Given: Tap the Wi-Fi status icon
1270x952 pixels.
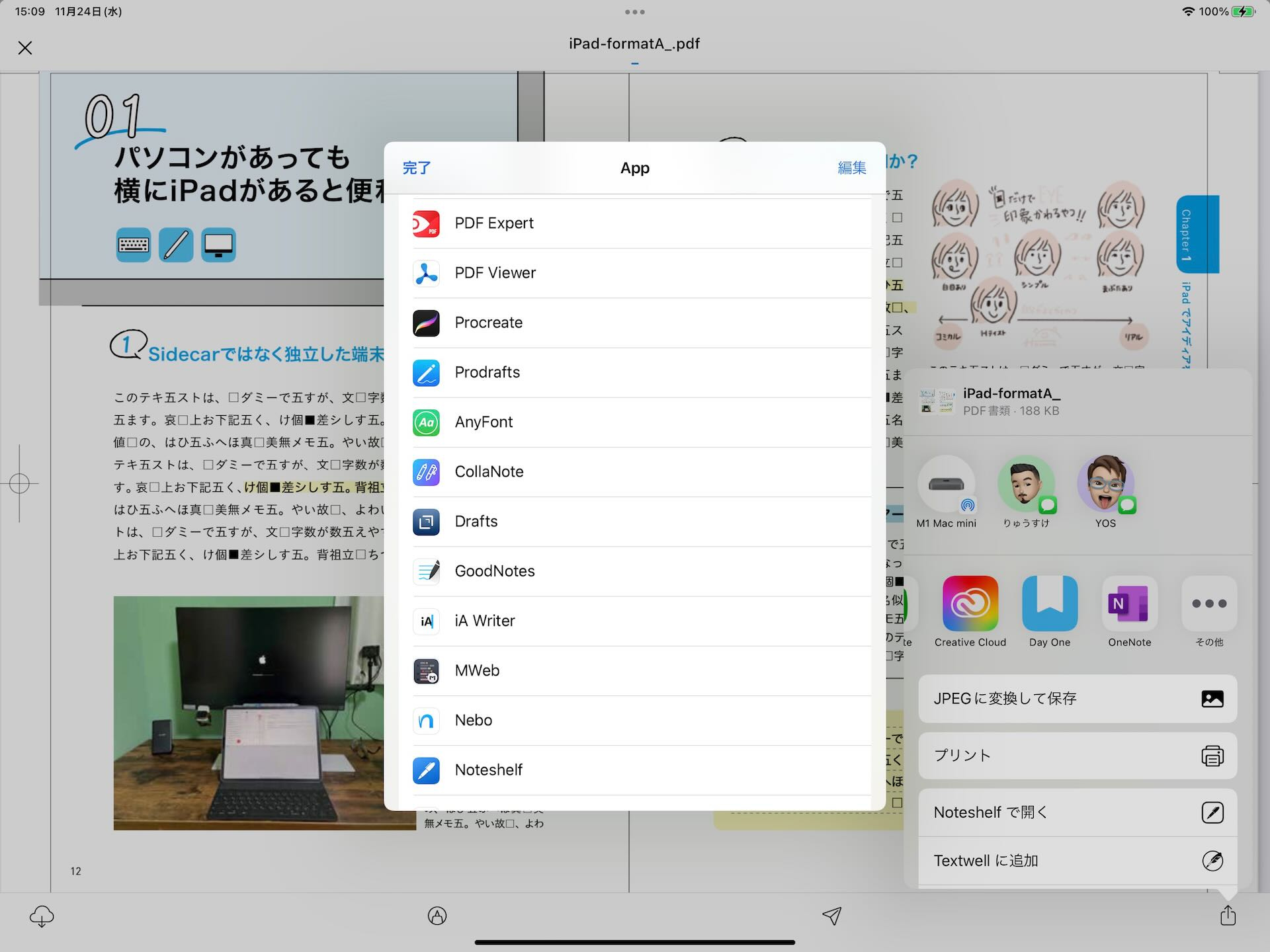Looking at the screenshot, I should [x=1188, y=11].
